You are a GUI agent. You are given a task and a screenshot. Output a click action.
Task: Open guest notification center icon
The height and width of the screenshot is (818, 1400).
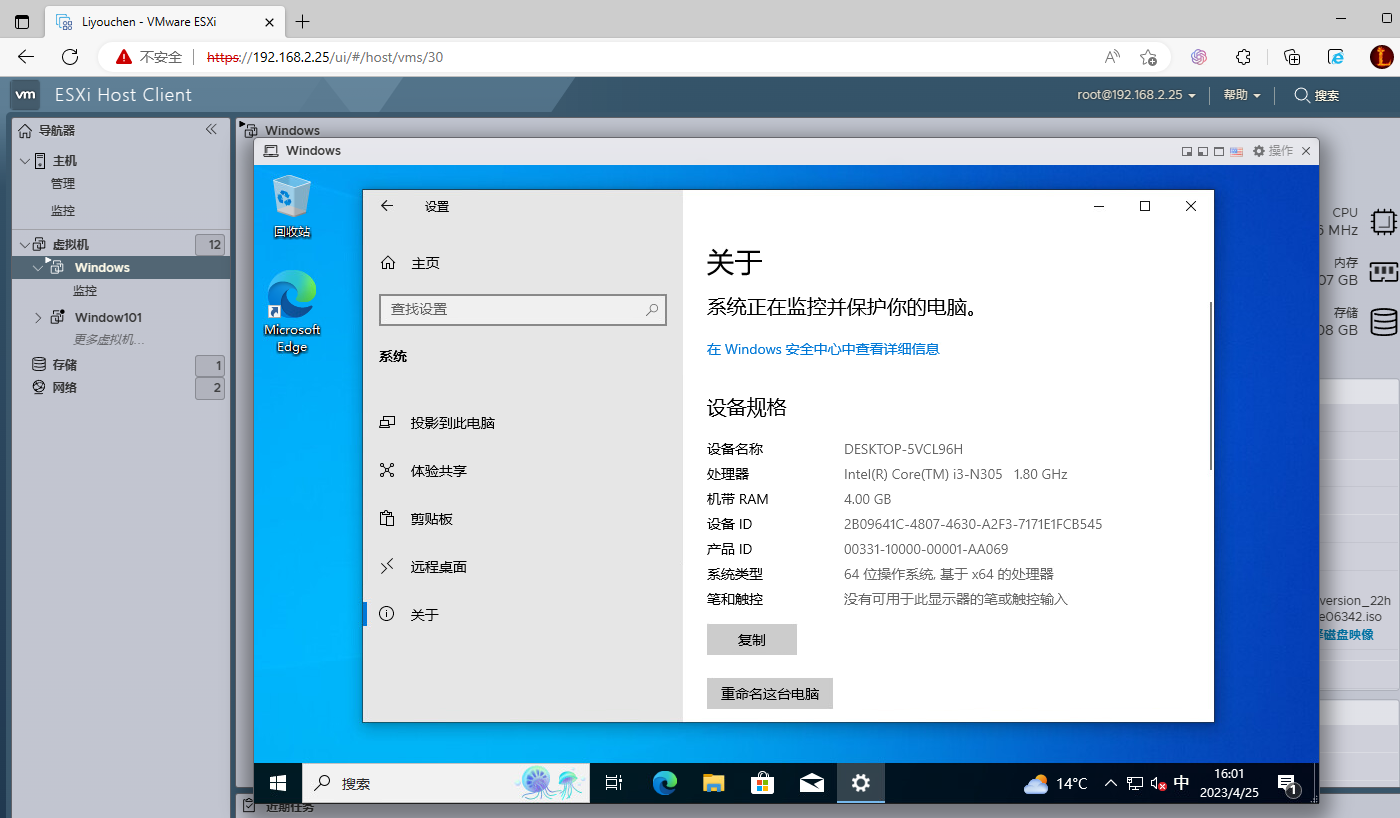click(x=1289, y=784)
